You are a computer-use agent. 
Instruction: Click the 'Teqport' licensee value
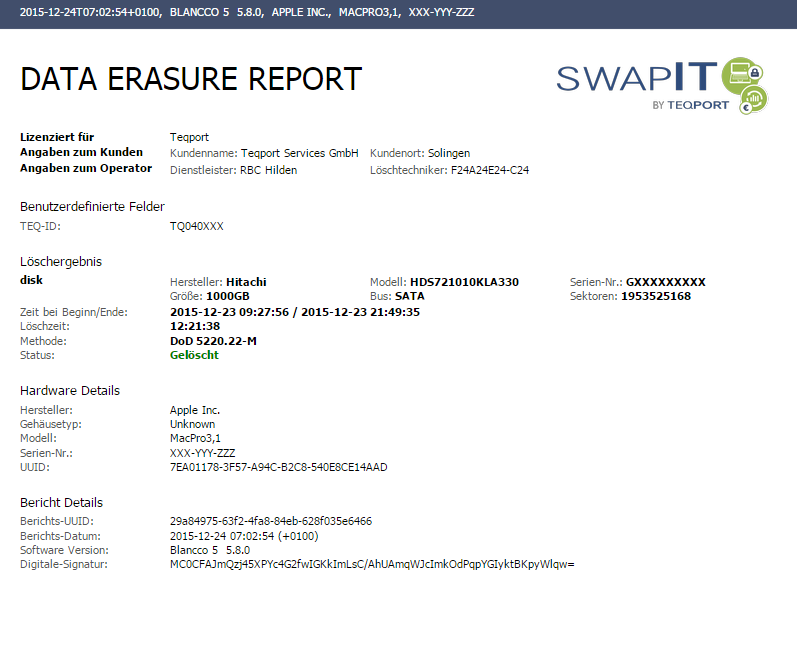[x=189, y=137]
